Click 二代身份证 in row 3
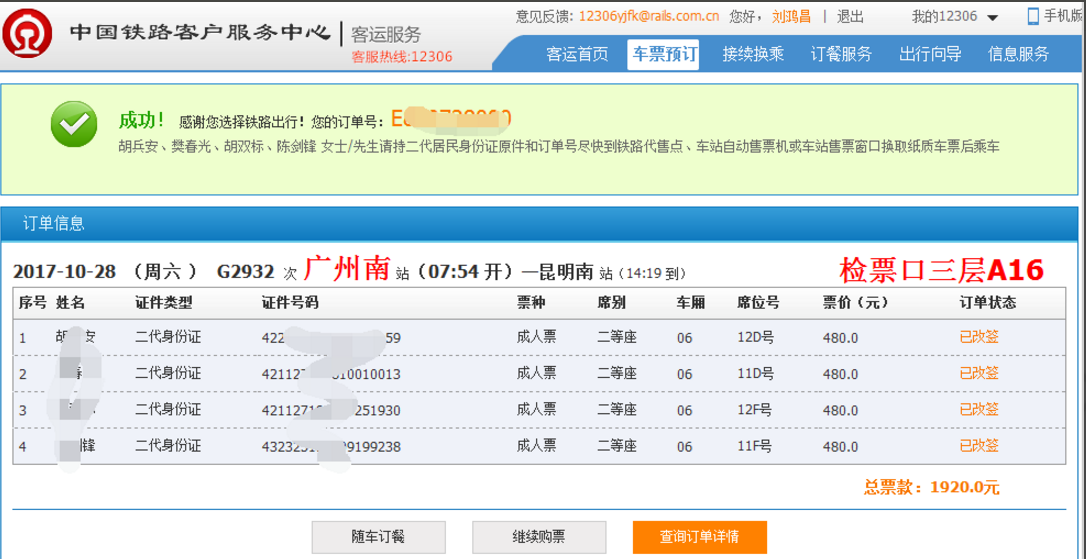The image size is (1086, 559). coord(168,409)
